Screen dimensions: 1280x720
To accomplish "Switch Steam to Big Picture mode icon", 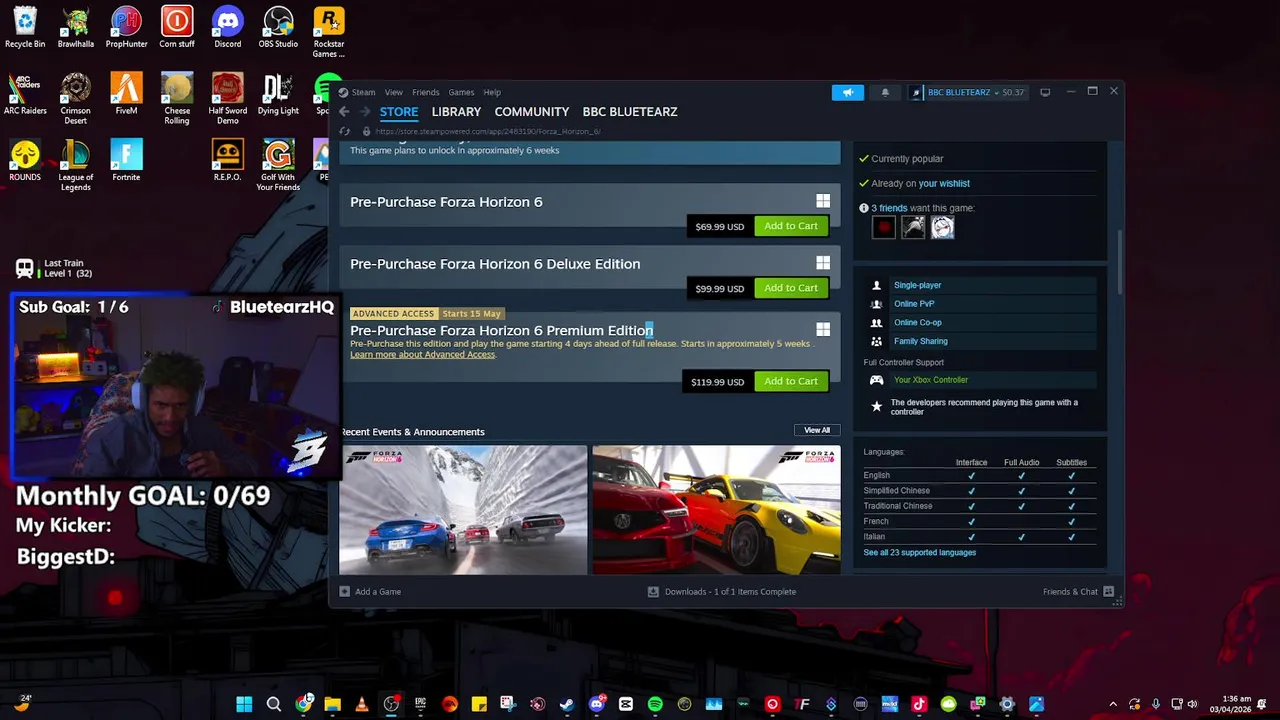I will 1045,92.
